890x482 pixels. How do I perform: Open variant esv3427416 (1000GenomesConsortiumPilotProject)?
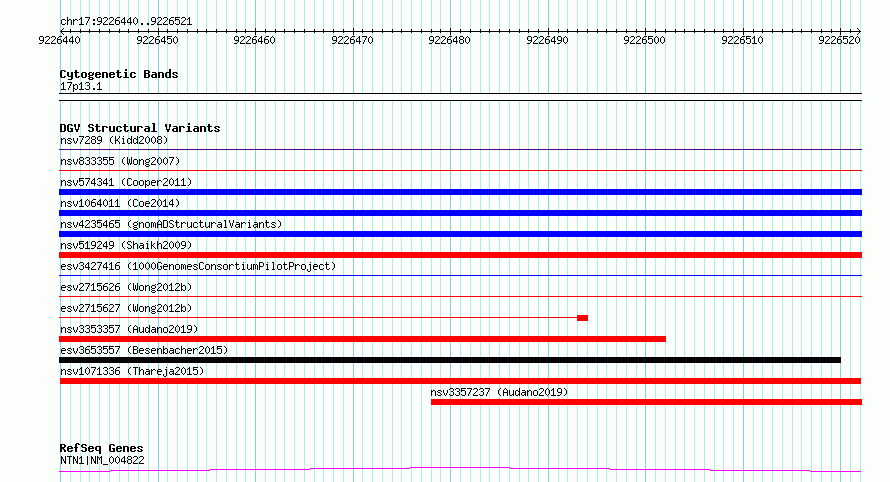198,266
